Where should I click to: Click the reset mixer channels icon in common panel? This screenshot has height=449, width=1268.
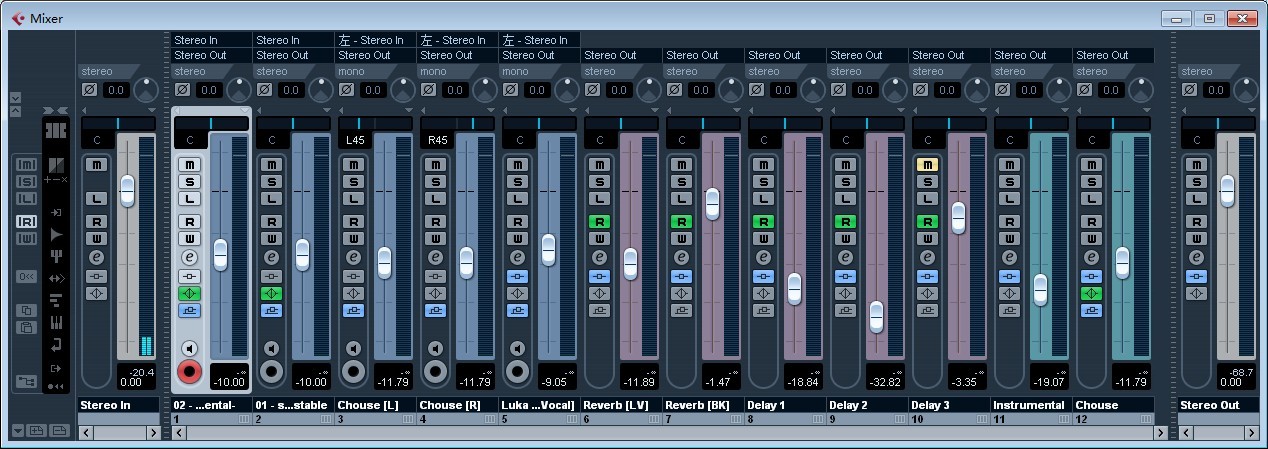pyautogui.click(x=27, y=276)
